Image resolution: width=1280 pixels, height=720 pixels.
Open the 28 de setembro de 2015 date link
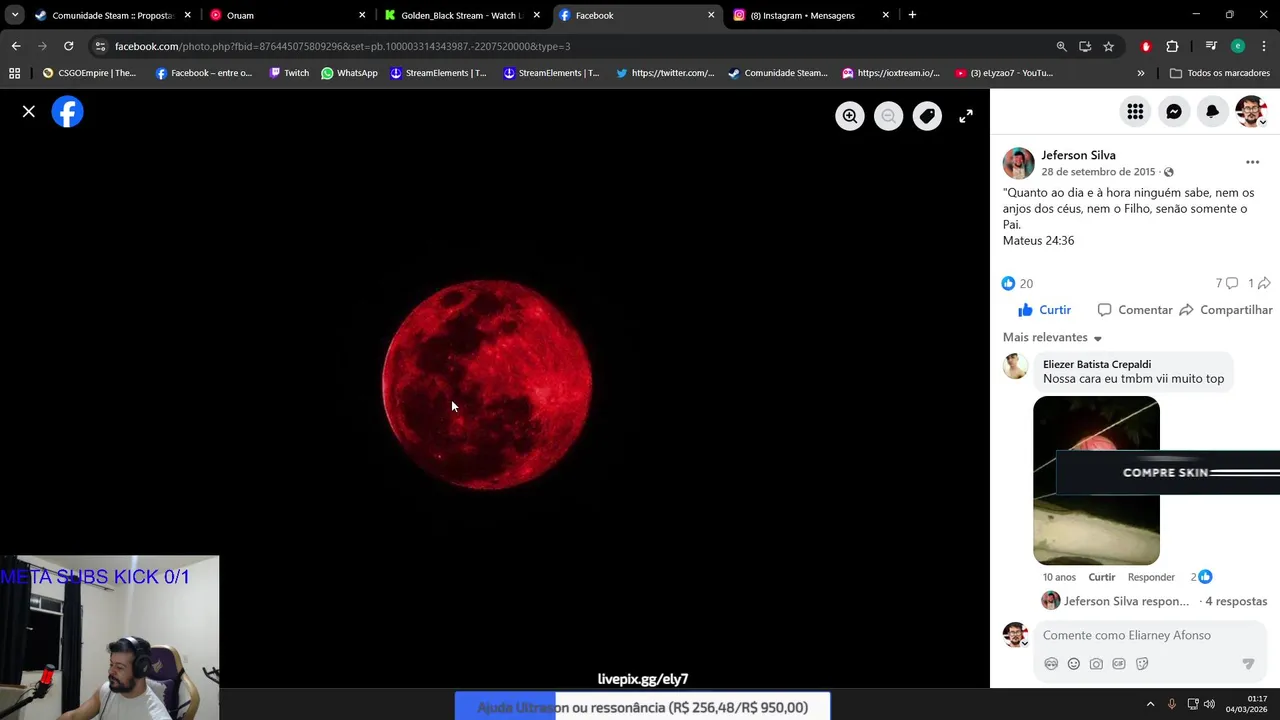click(1098, 172)
